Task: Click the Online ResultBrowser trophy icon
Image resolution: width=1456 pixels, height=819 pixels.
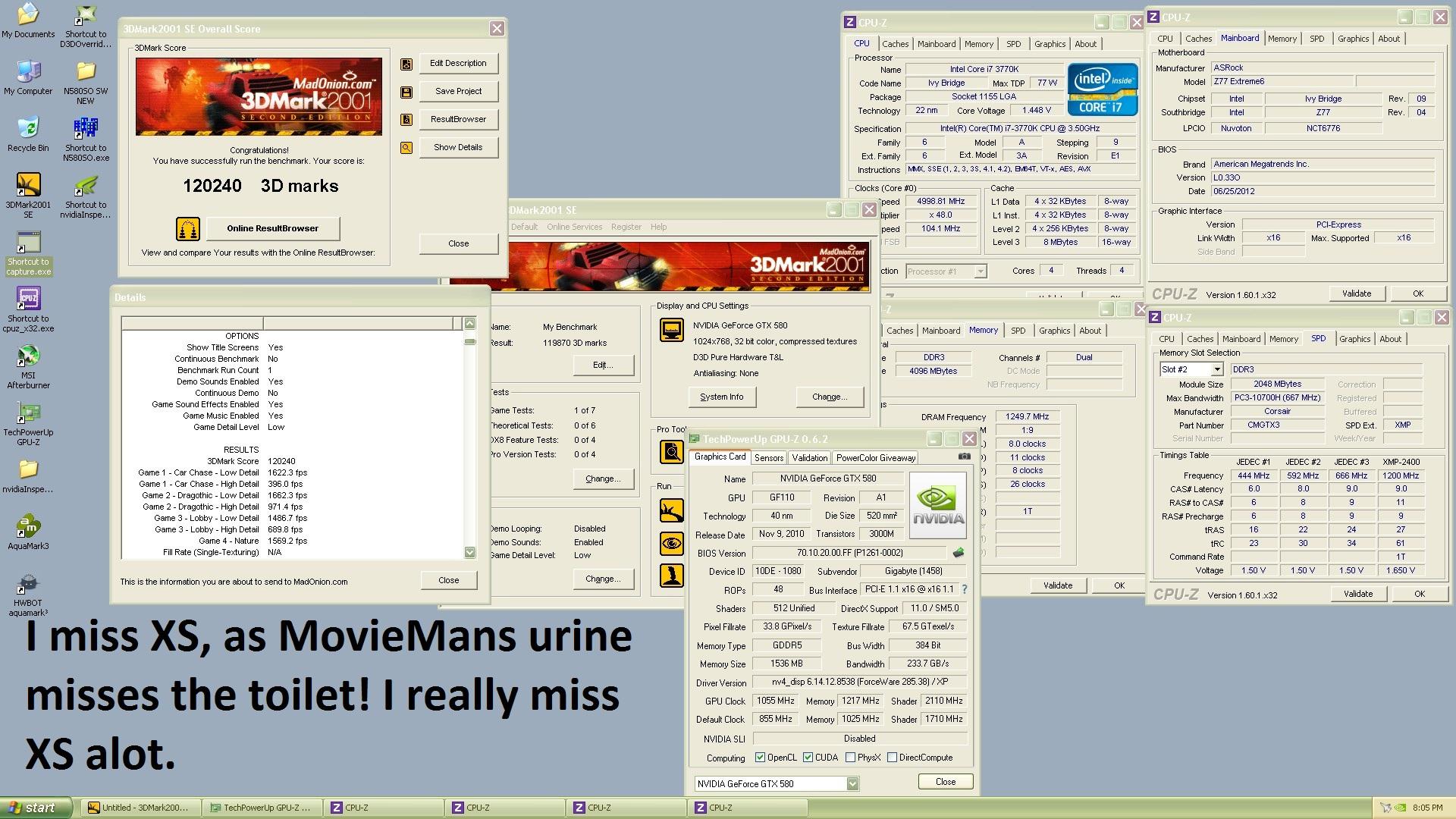Action: point(188,228)
